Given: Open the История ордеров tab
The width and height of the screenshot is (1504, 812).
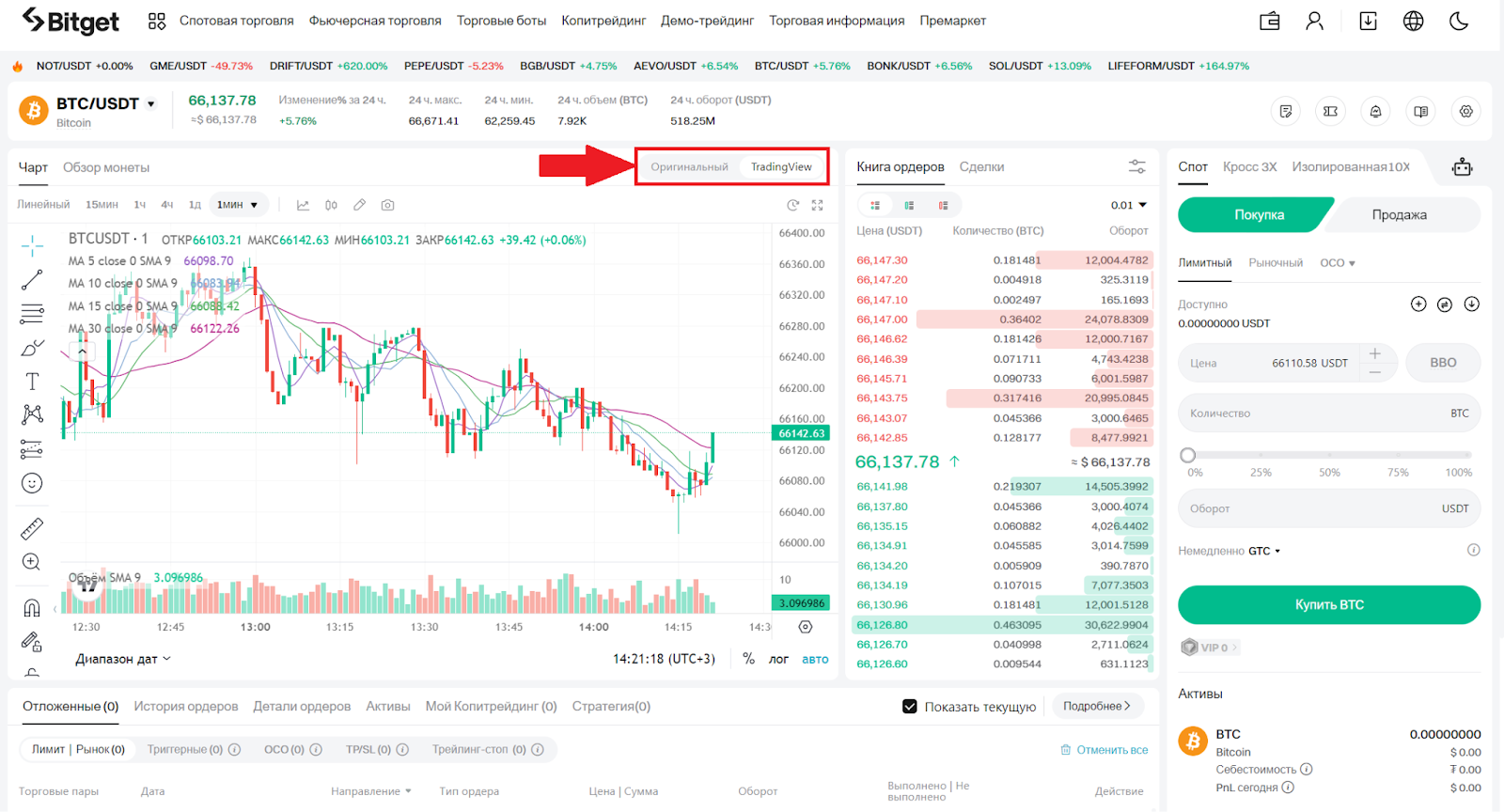Looking at the screenshot, I should coord(186,706).
